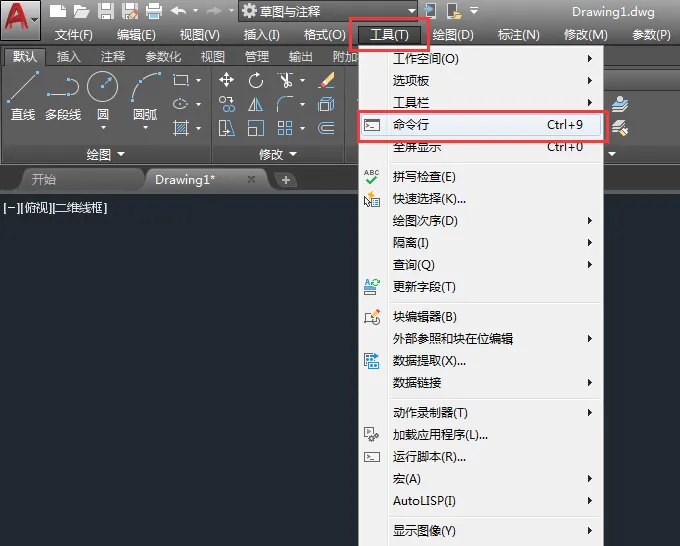Viewport: 680px width, 546px height.
Task: Click the Print icon in quick access toolbar
Action: [x=153, y=12]
